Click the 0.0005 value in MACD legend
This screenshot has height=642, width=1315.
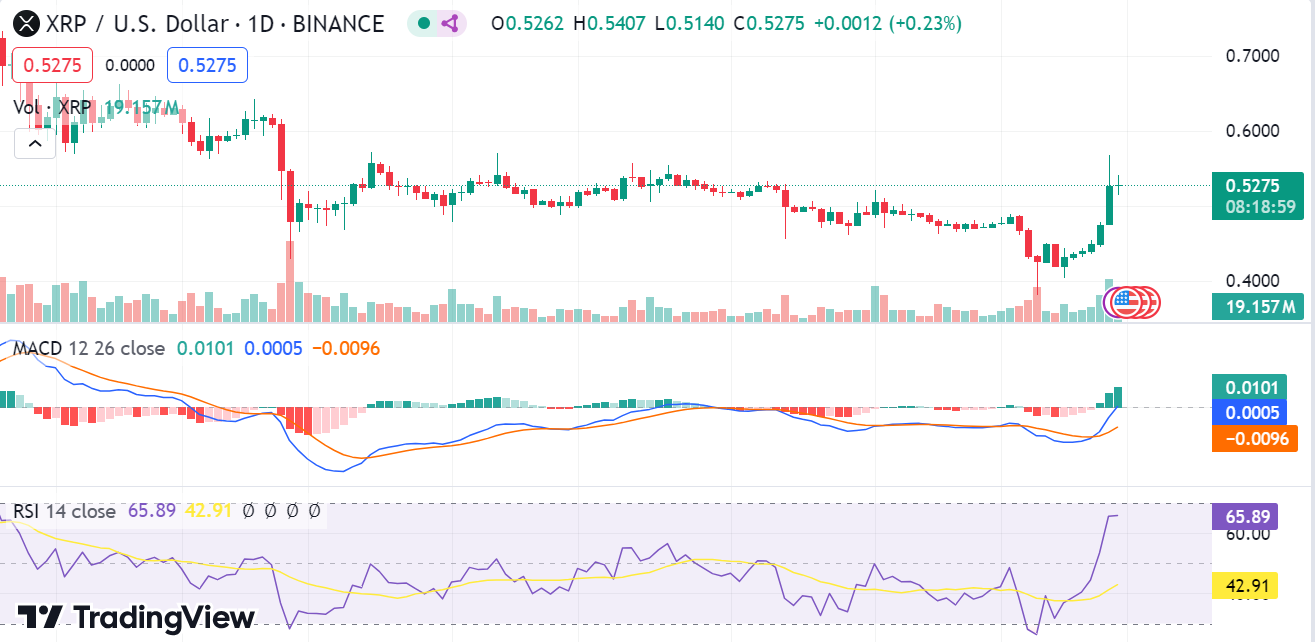pyautogui.click(x=274, y=348)
